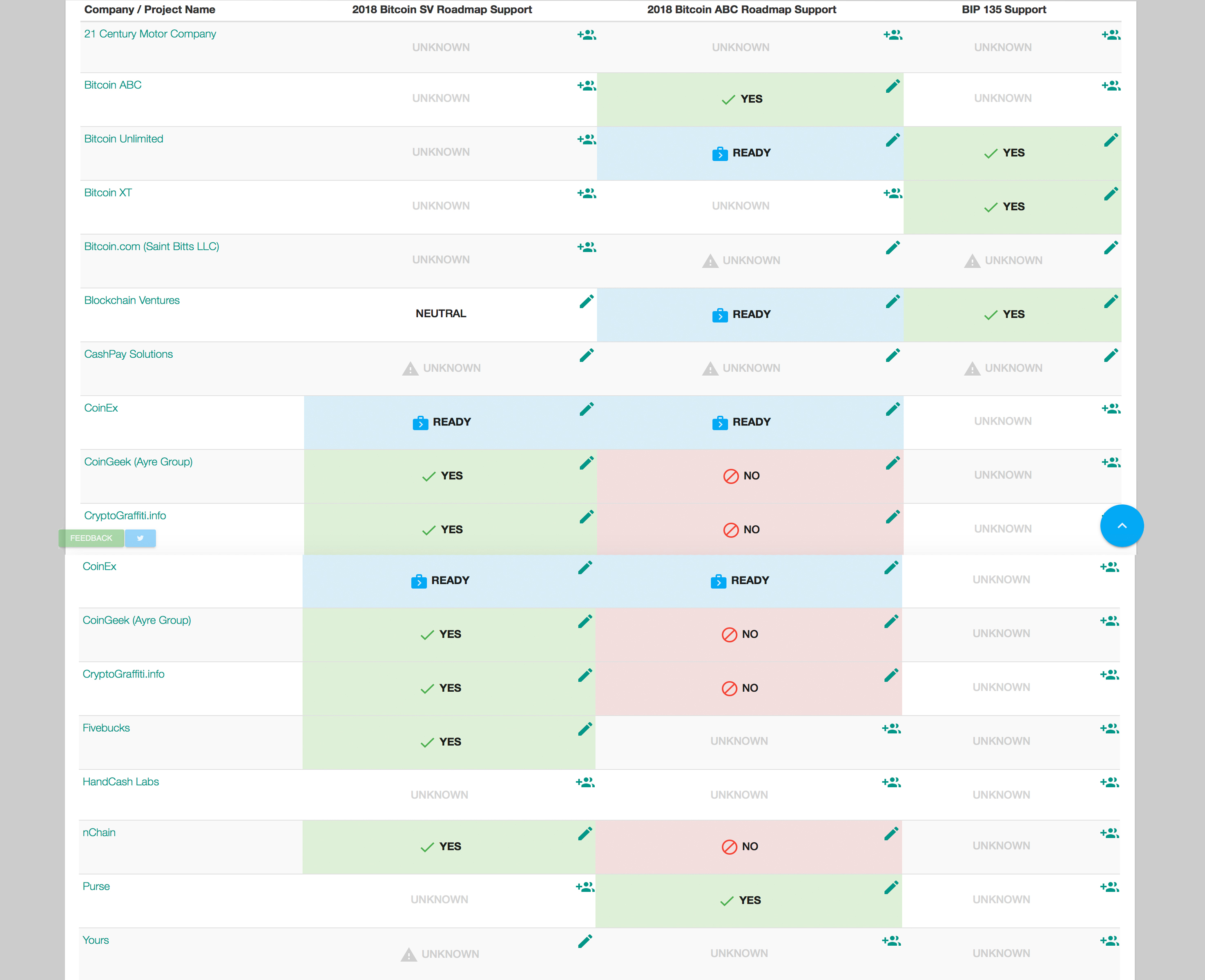
Task: Open the CashPay Solutions link
Action: coord(128,354)
